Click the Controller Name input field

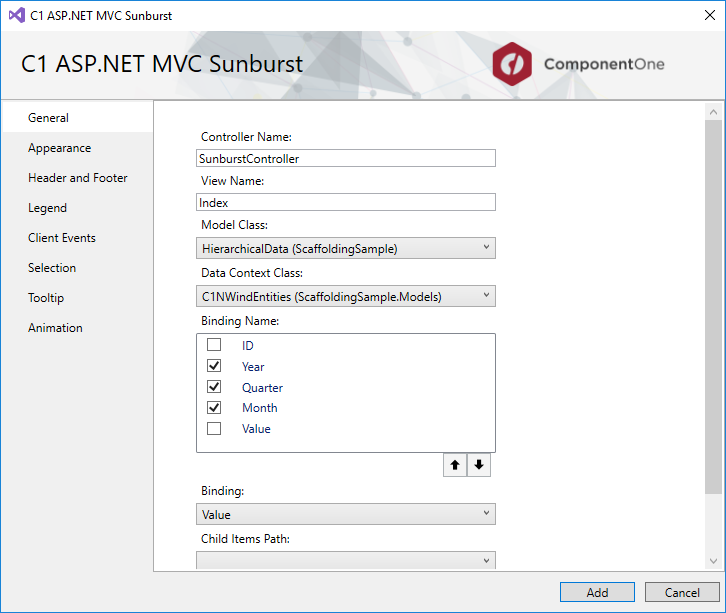point(346,158)
